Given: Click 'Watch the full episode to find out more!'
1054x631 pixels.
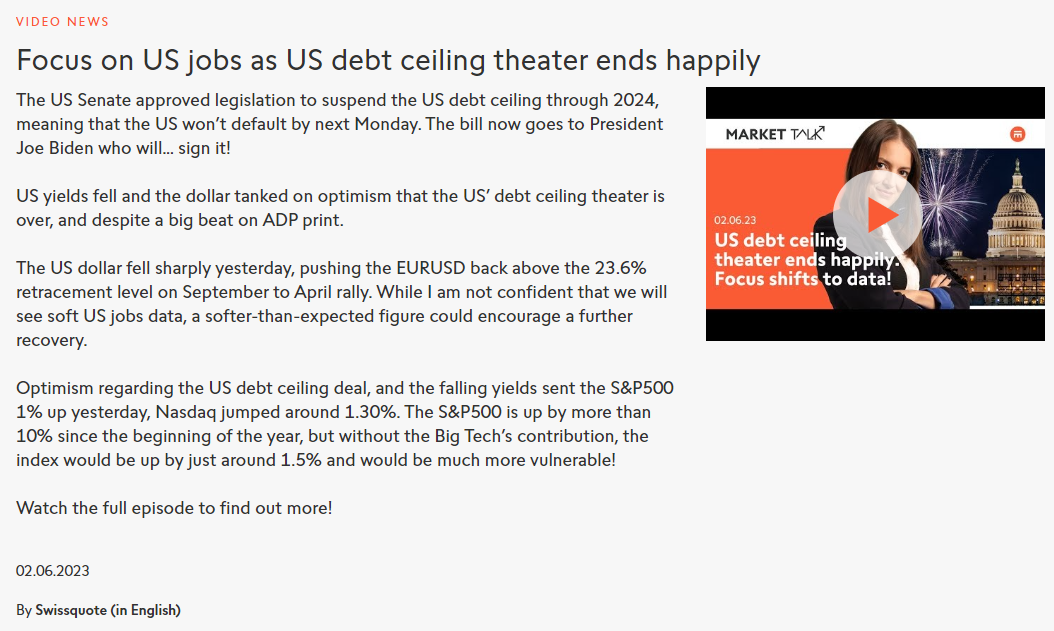Looking at the screenshot, I should click(174, 508).
